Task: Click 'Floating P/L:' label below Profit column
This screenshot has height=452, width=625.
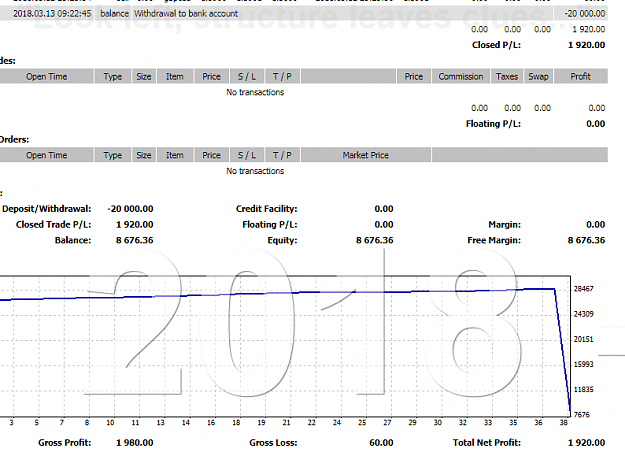Action: (x=493, y=124)
